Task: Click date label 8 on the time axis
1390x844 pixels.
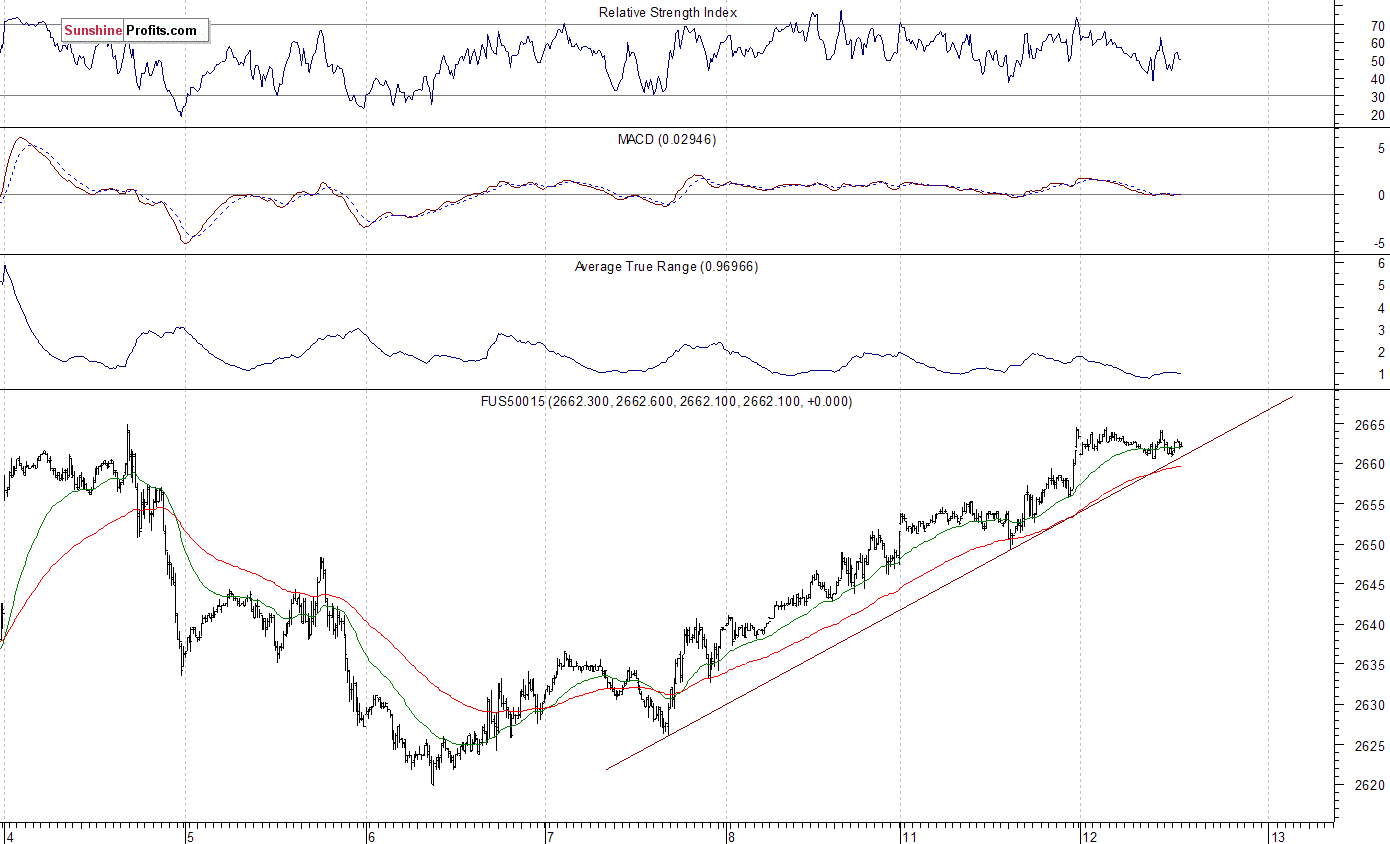Action: tap(732, 836)
